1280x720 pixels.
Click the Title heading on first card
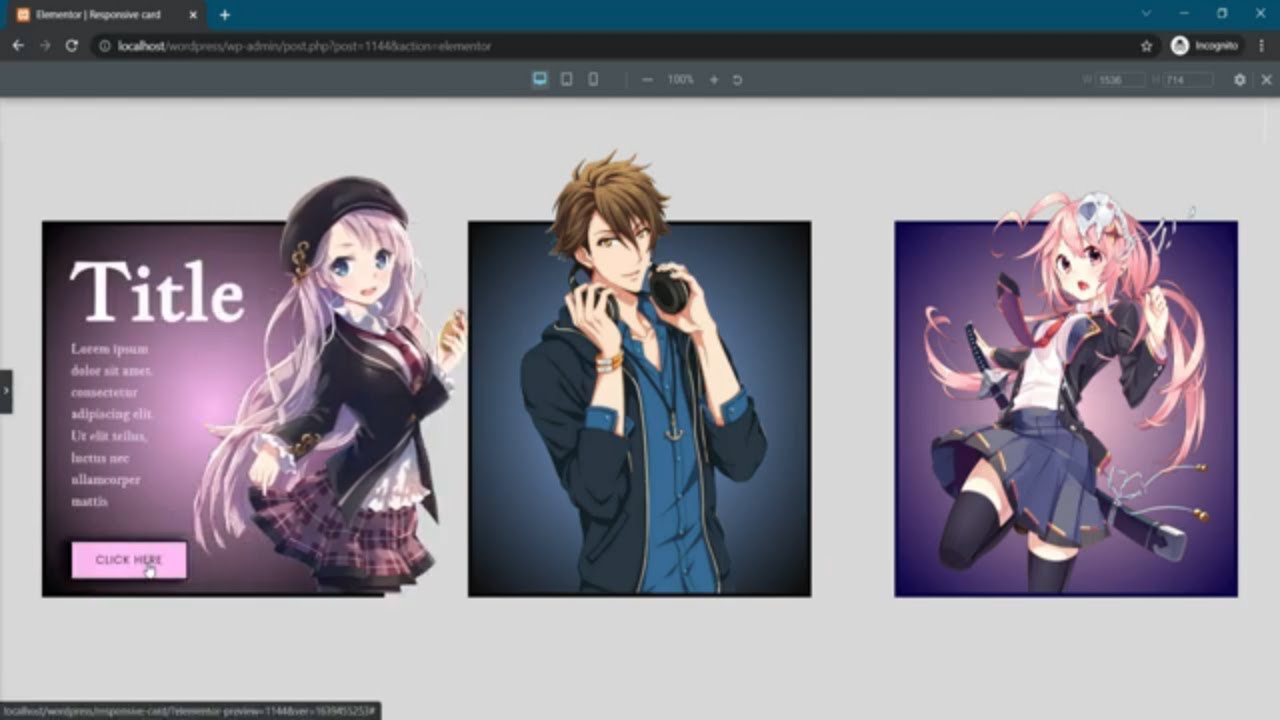click(157, 292)
